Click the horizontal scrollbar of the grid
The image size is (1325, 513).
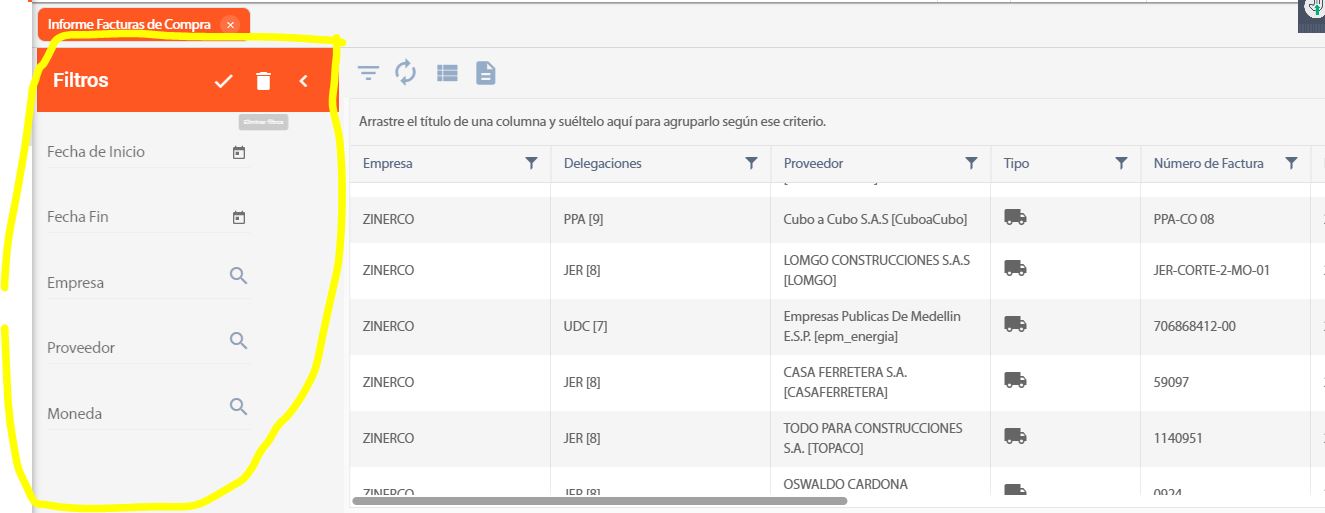[600, 501]
